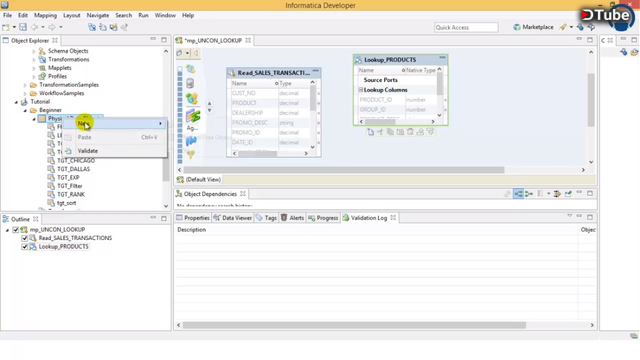Click the filter funnel palette icon
640x360 pixels.
(191, 155)
